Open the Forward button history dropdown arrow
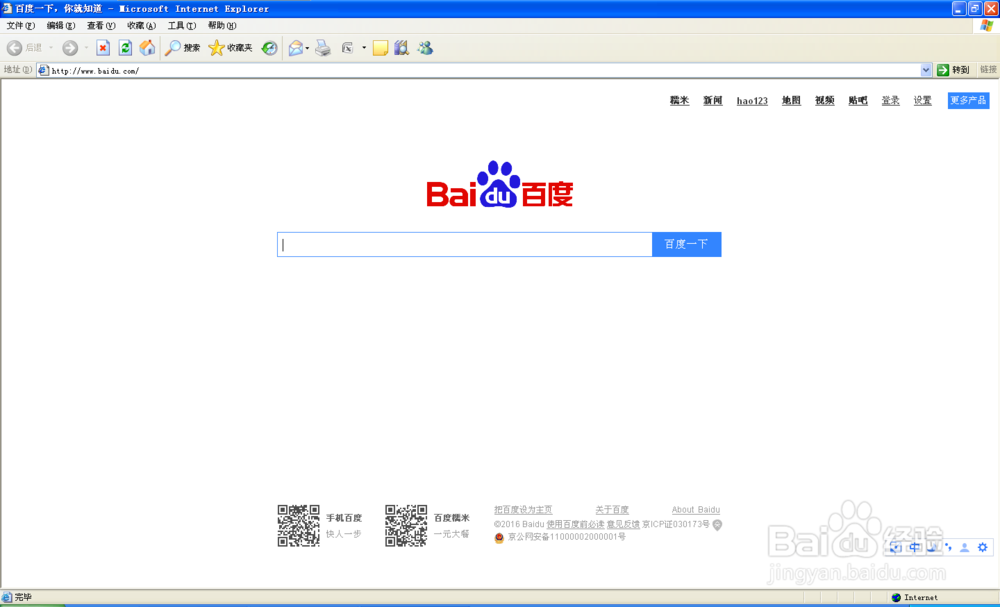The height and width of the screenshot is (607, 1000). click(x=86, y=48)
